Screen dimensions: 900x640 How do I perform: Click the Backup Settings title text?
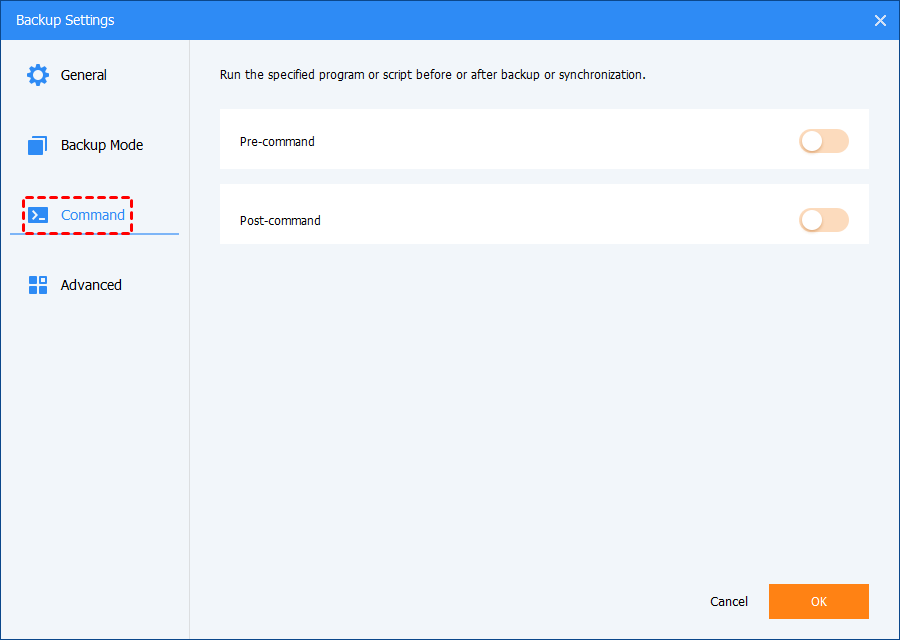click(65, 20)
